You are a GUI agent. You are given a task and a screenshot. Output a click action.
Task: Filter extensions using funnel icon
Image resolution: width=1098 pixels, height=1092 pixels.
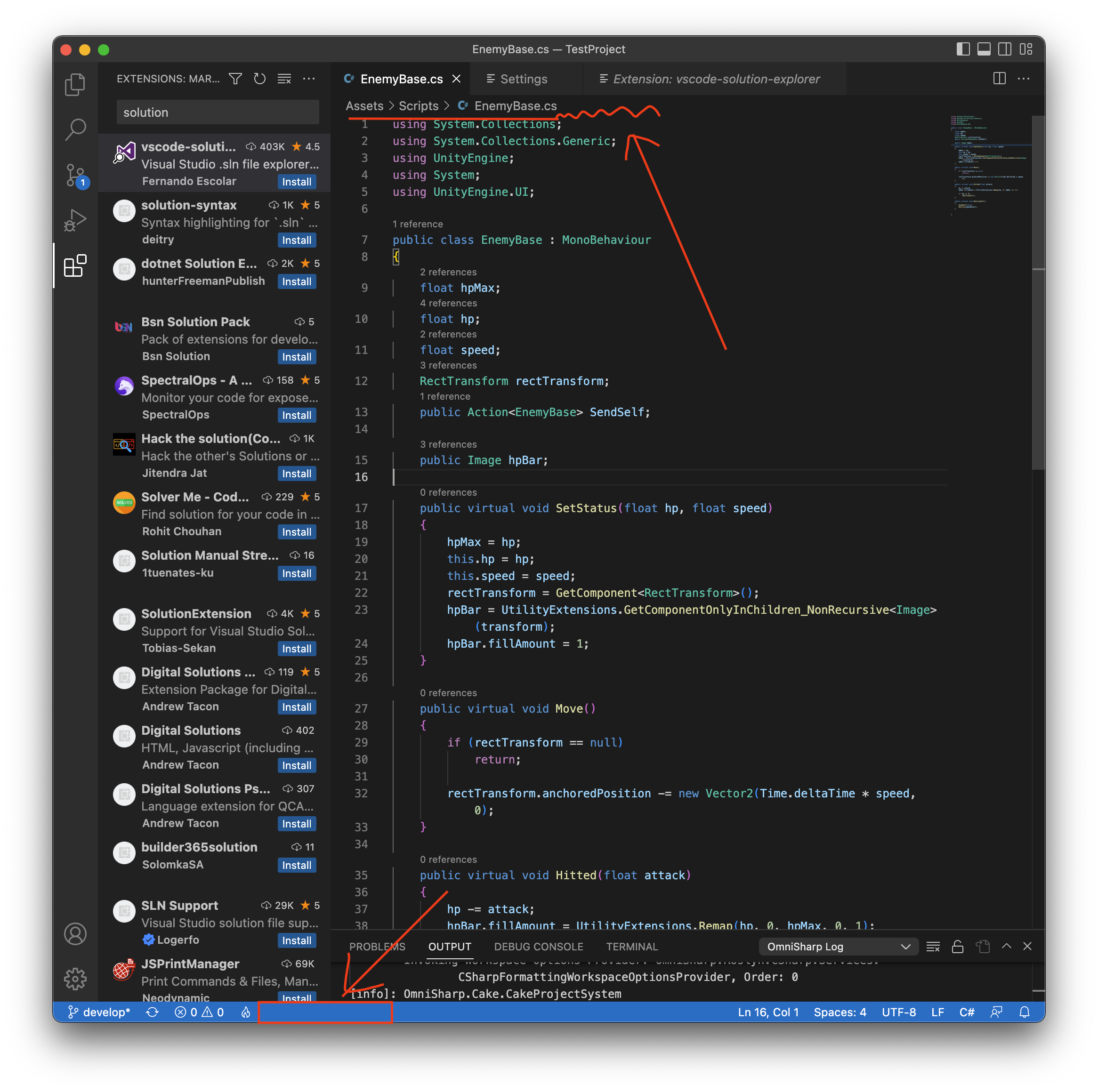pyautogui.click(x=235, y=79)
